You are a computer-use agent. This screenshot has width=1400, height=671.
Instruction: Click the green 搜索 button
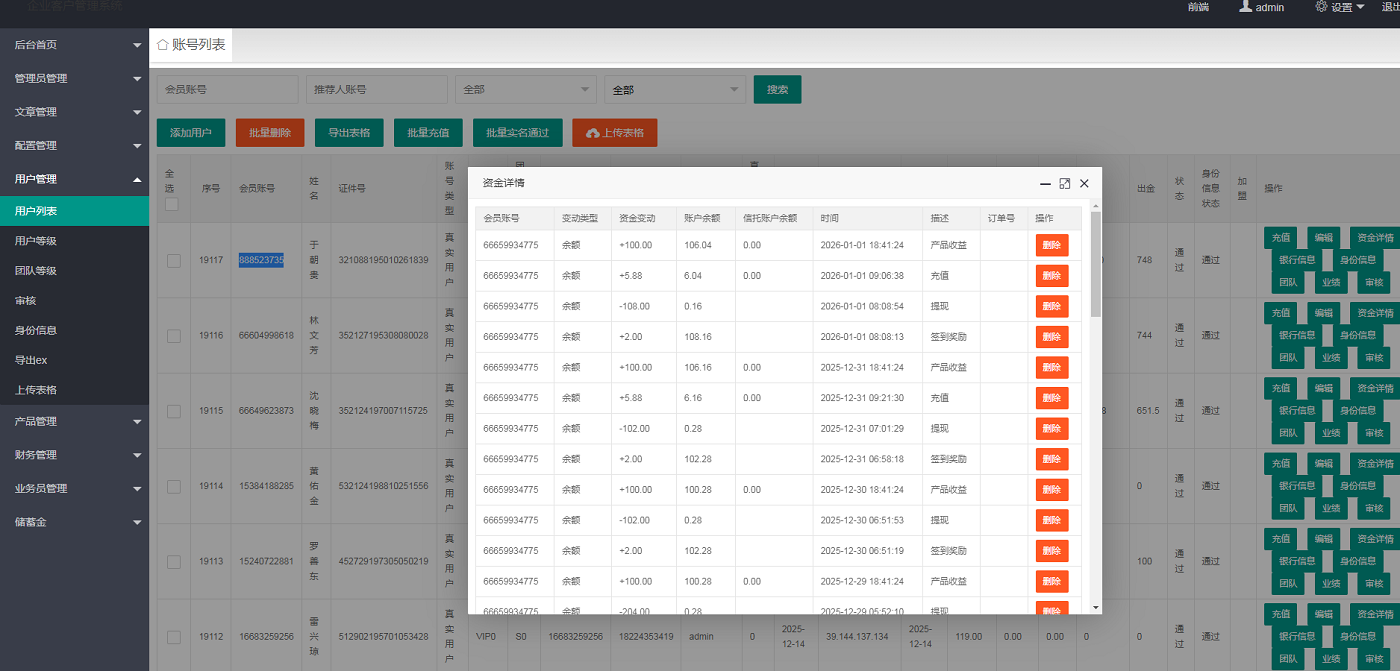[x=777, y=90]
